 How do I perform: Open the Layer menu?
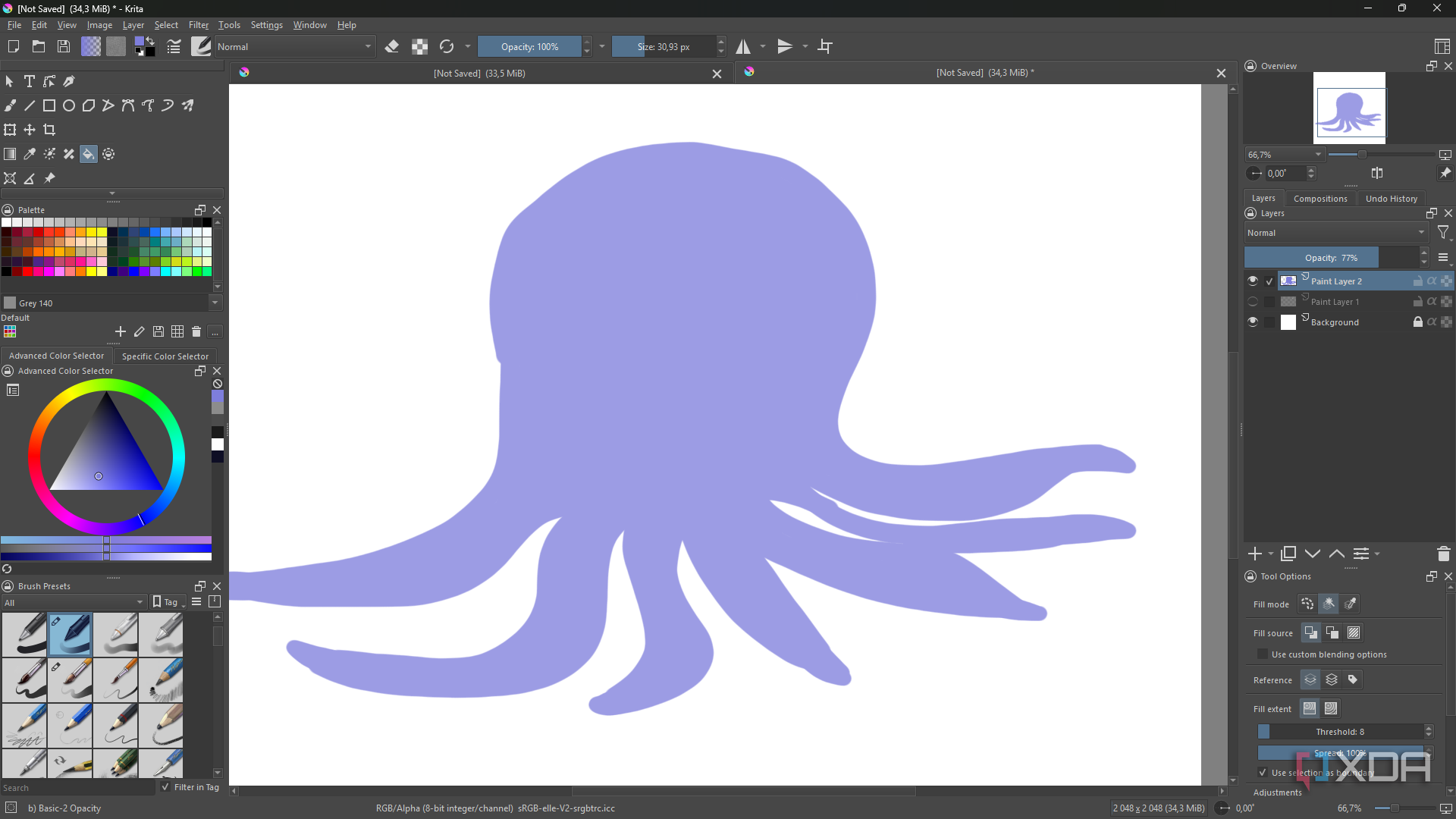133,25
